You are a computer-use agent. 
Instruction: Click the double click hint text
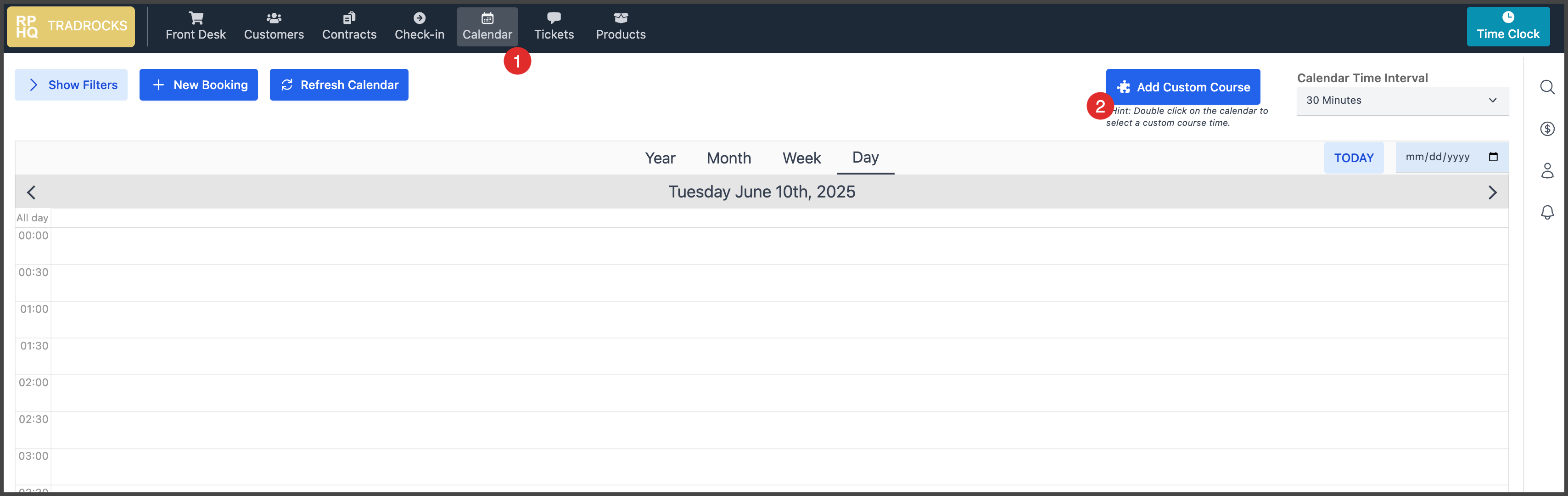(1187, 117)
